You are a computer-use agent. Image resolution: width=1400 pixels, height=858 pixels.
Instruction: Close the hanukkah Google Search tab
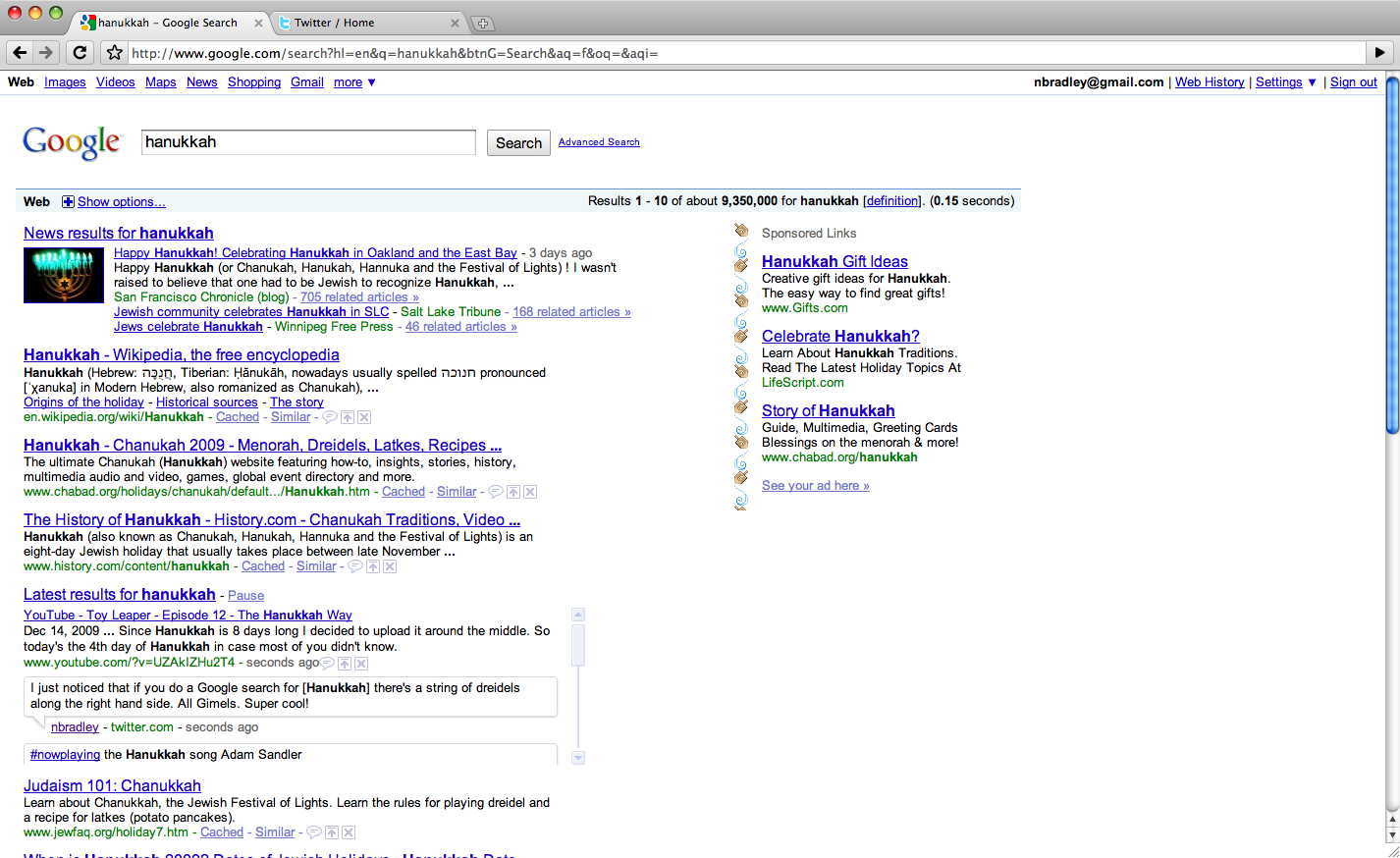click(x=258, y=23)
